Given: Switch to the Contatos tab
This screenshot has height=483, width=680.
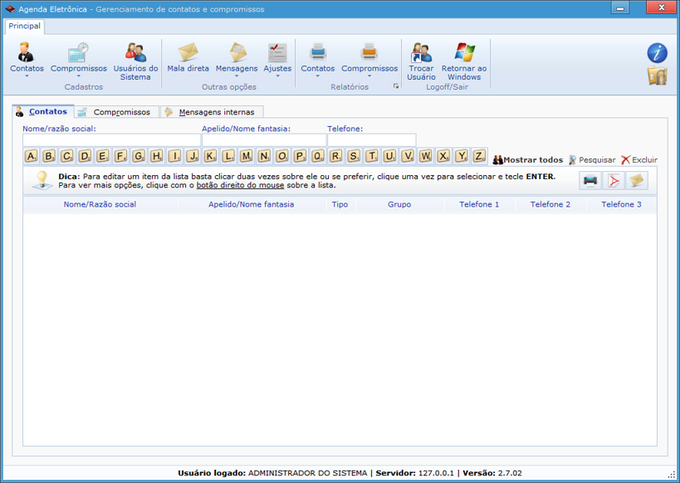Looking at the screenshot, I should pyautogui.click(x=43, y=111).
